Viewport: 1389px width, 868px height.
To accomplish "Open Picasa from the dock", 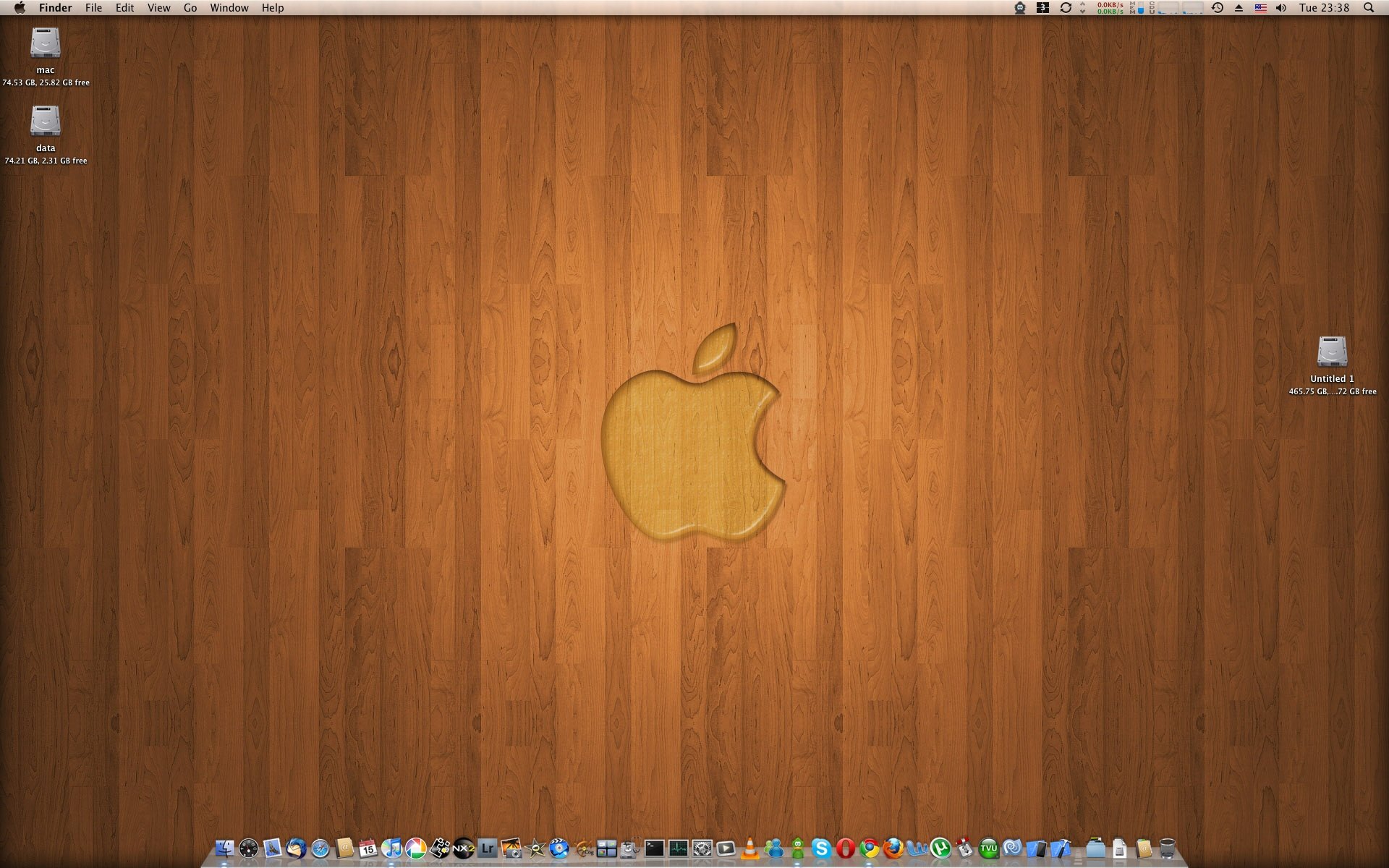I will point(415,848).
